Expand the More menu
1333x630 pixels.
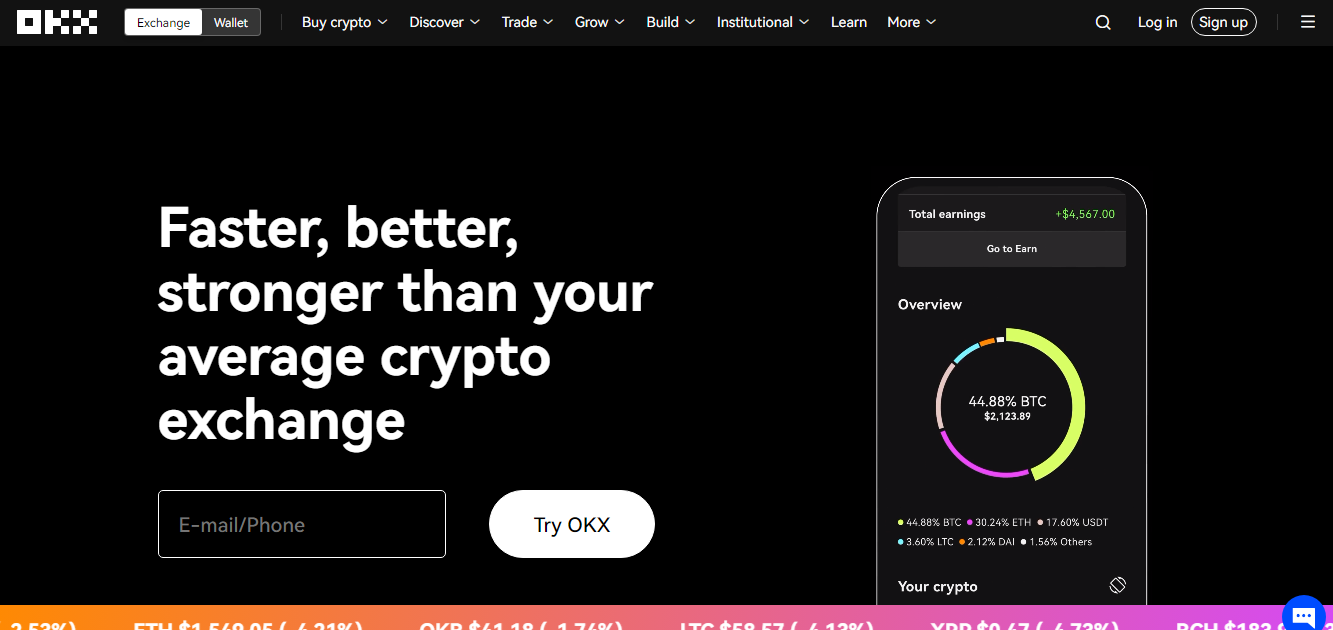click(x=912, y=22)
